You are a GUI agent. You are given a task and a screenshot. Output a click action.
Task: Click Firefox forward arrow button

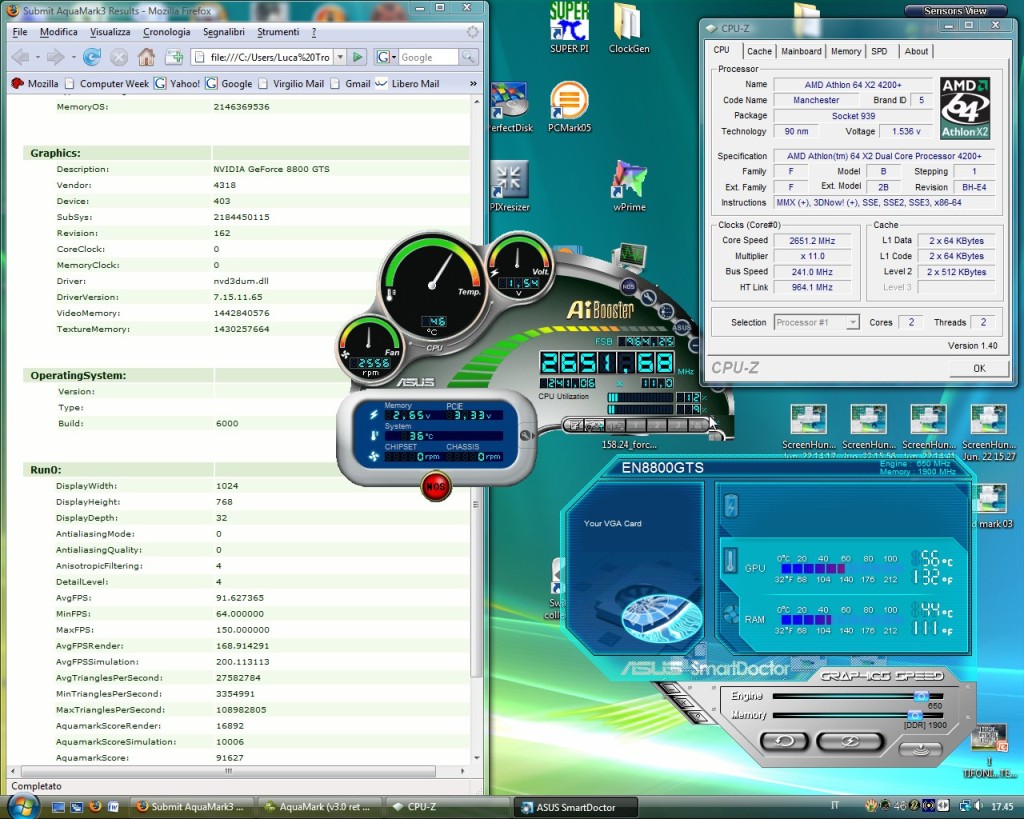pyautogui.click(x=56, y=57)
